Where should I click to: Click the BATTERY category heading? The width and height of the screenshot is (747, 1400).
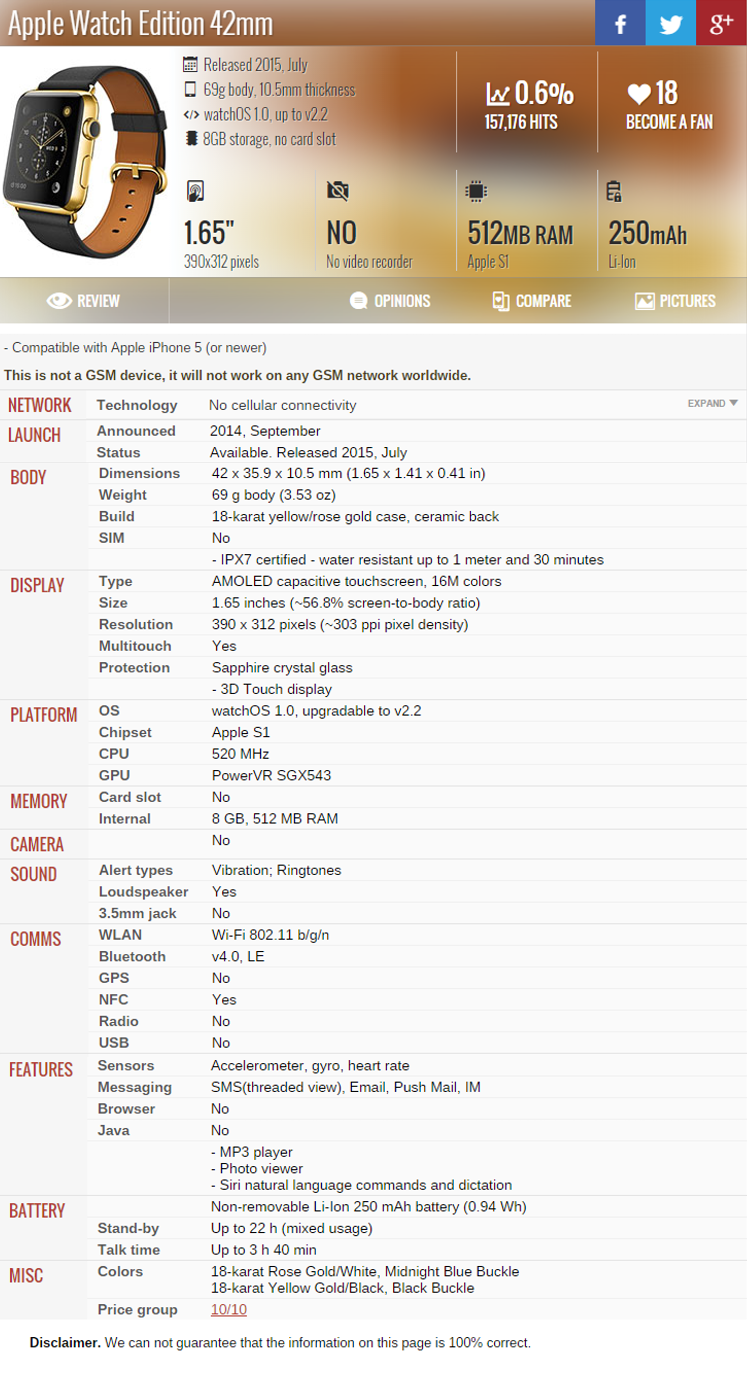pyautogui.click(x=37, y=1211)
